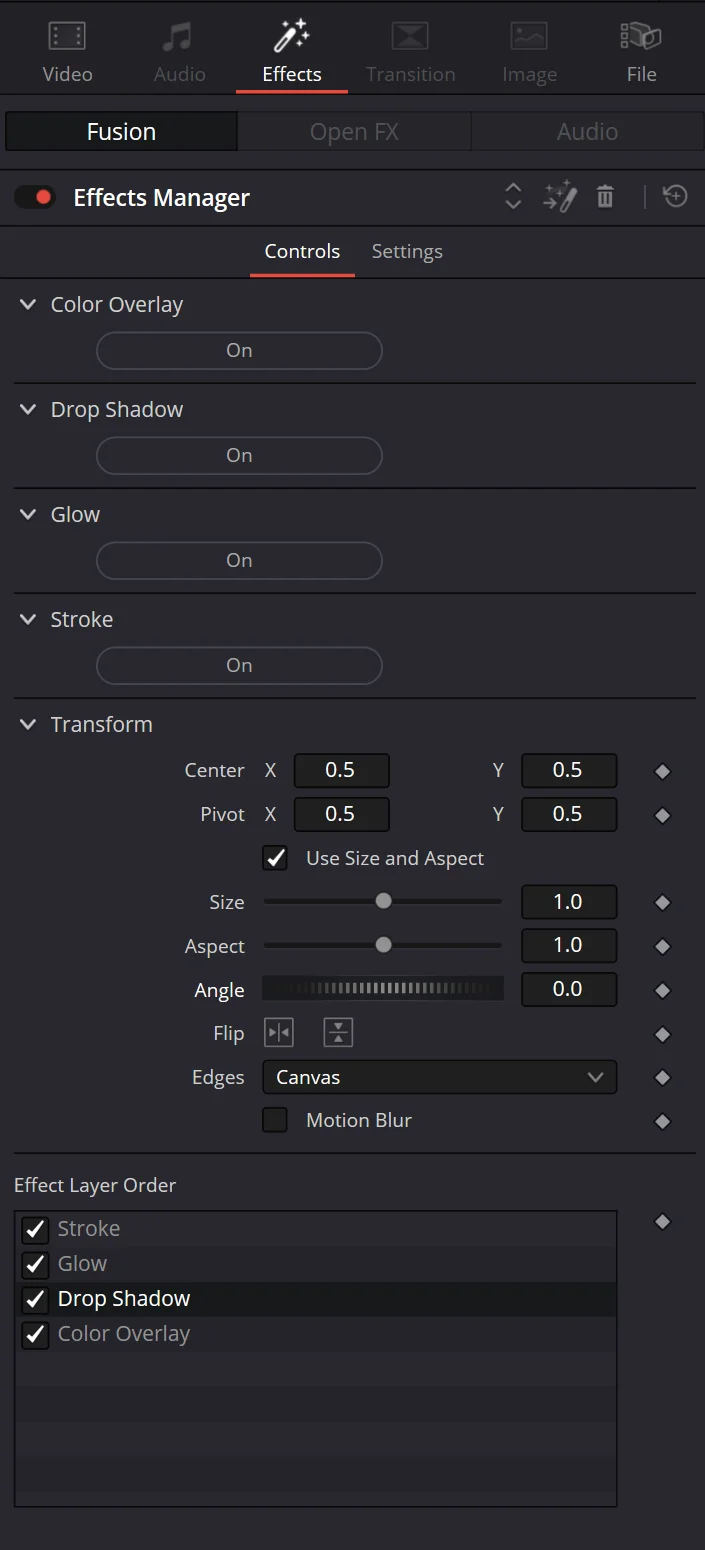Click the Center X value field

[x=341, y=771]
